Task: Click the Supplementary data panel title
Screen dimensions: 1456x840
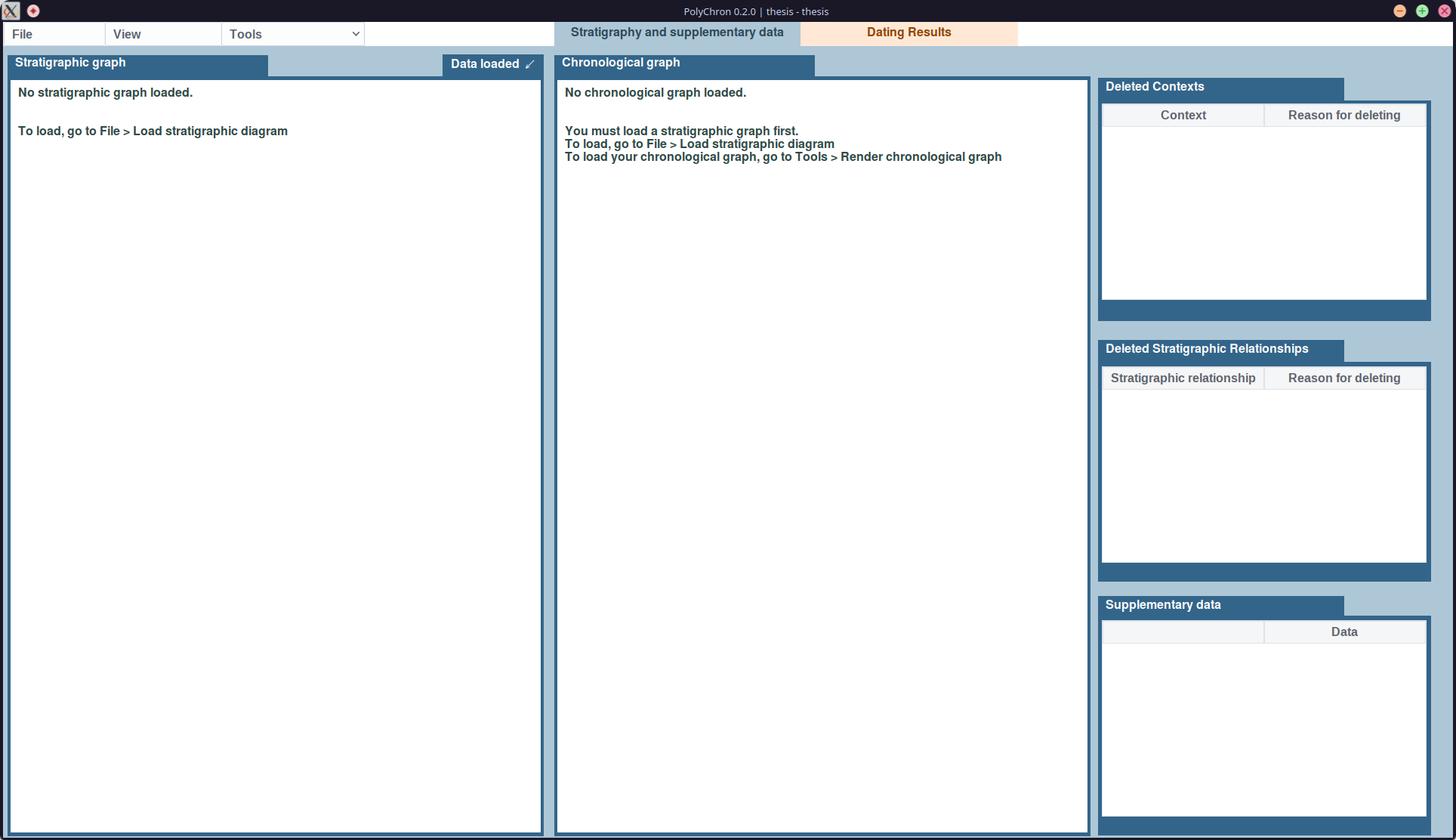Action: (x=1163, y=605)
